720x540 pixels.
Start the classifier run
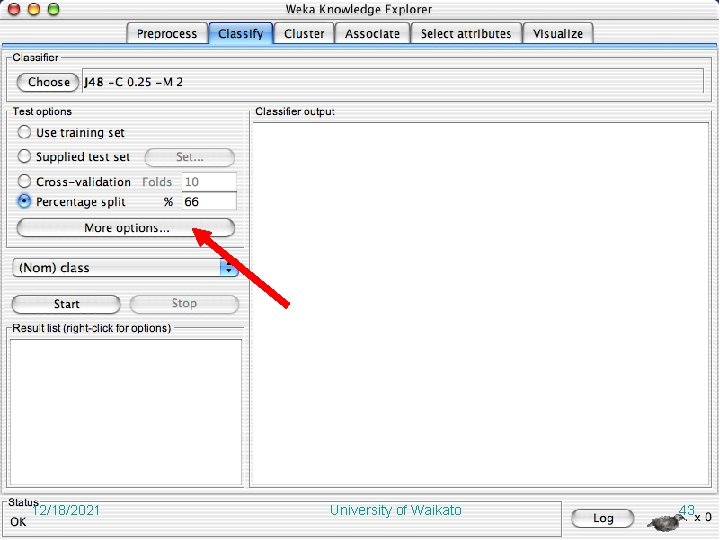pos(66,304)
